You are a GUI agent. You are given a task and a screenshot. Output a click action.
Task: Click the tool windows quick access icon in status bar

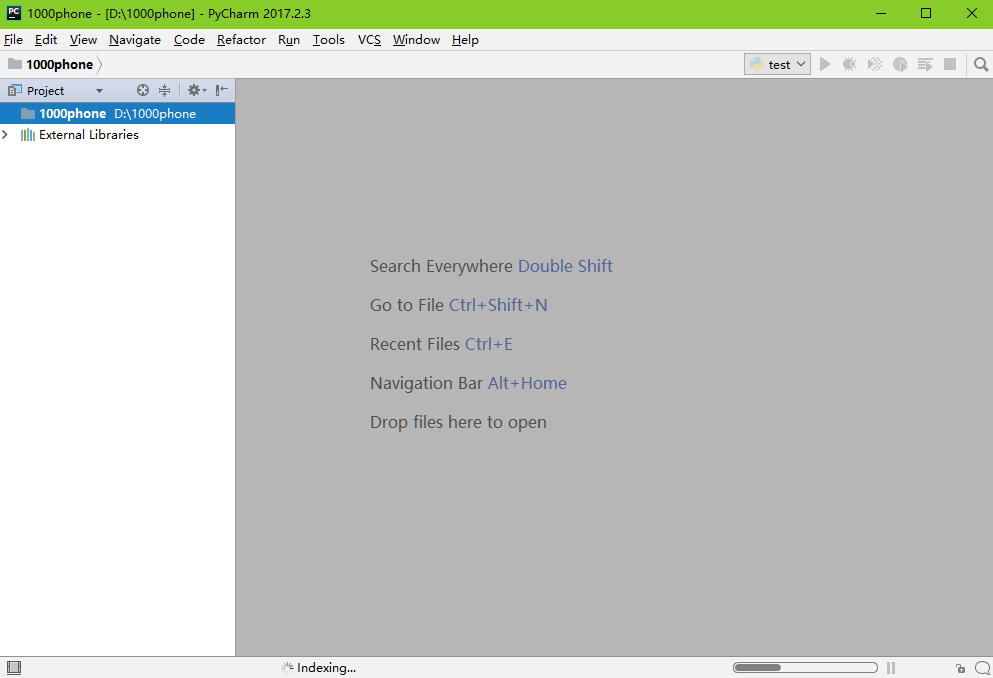coord(14,667)
